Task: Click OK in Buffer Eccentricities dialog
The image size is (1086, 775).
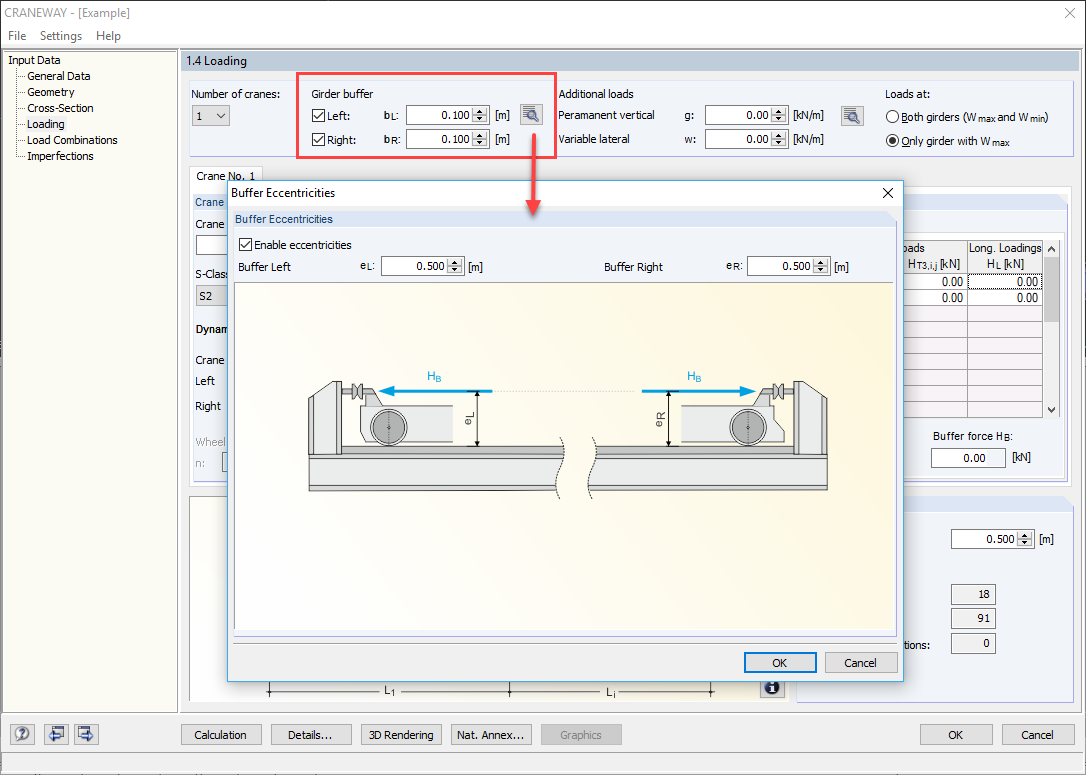Action: 780,663
